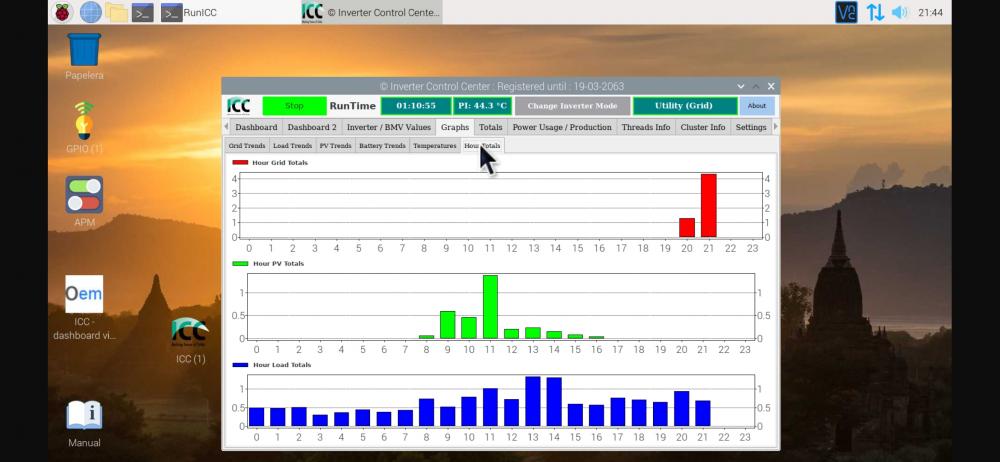Open the APM toggle desktop icon
The height and width of the screenshot is (462, 1000).
tap(84, 202)
